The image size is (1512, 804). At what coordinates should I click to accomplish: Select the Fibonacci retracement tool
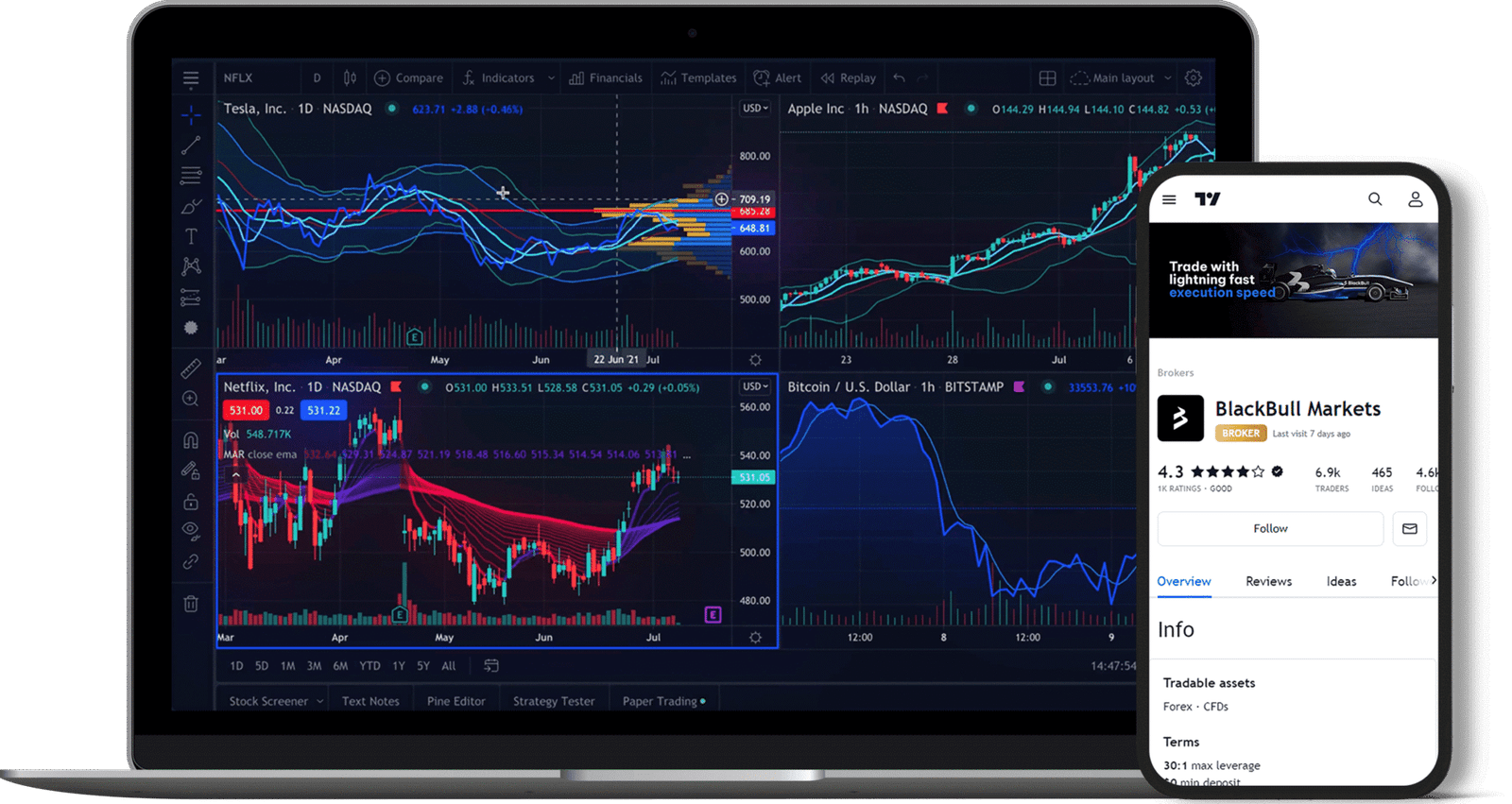[191, 176]
